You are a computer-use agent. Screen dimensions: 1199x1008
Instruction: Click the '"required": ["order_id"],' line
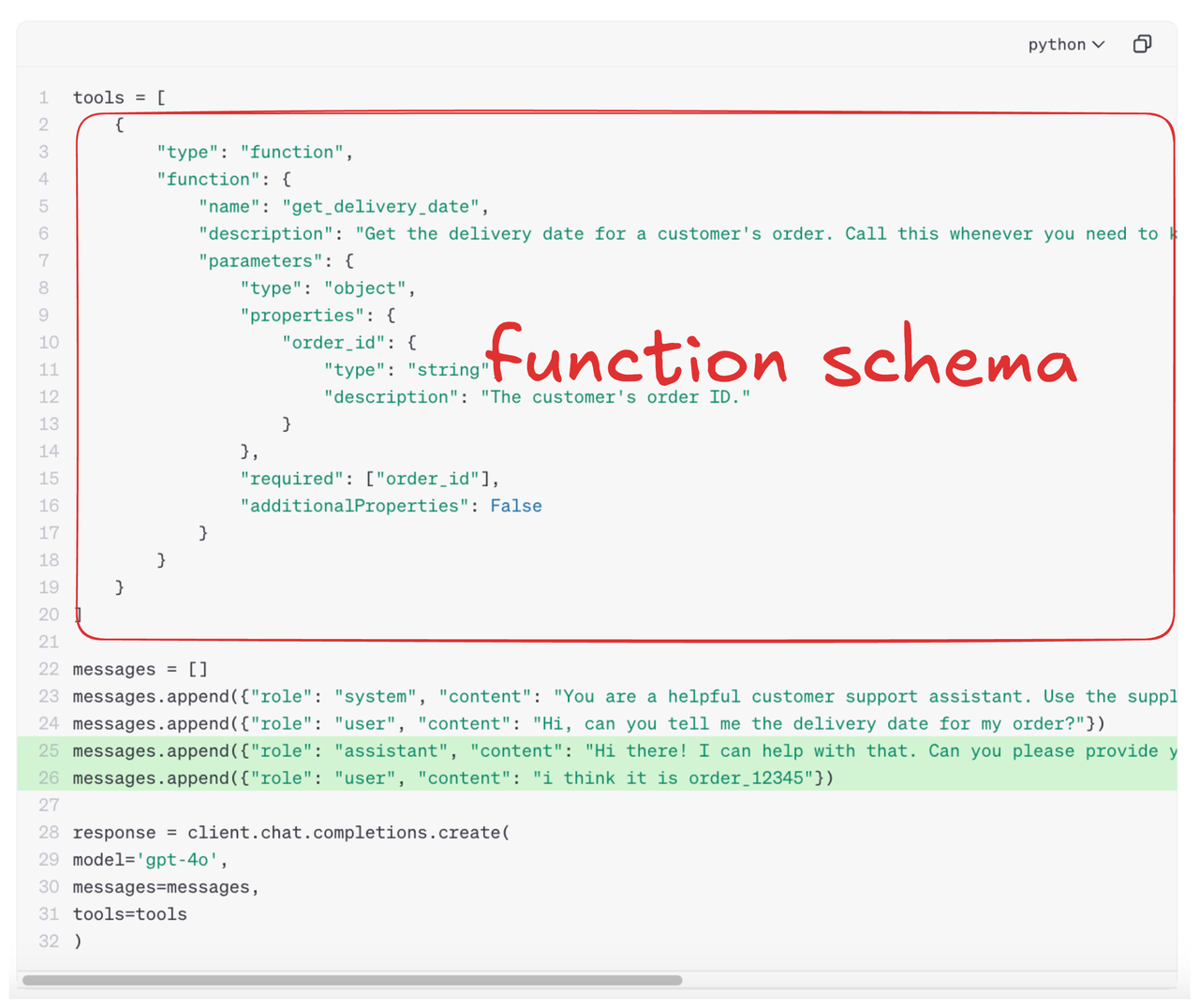click(370, 478)
